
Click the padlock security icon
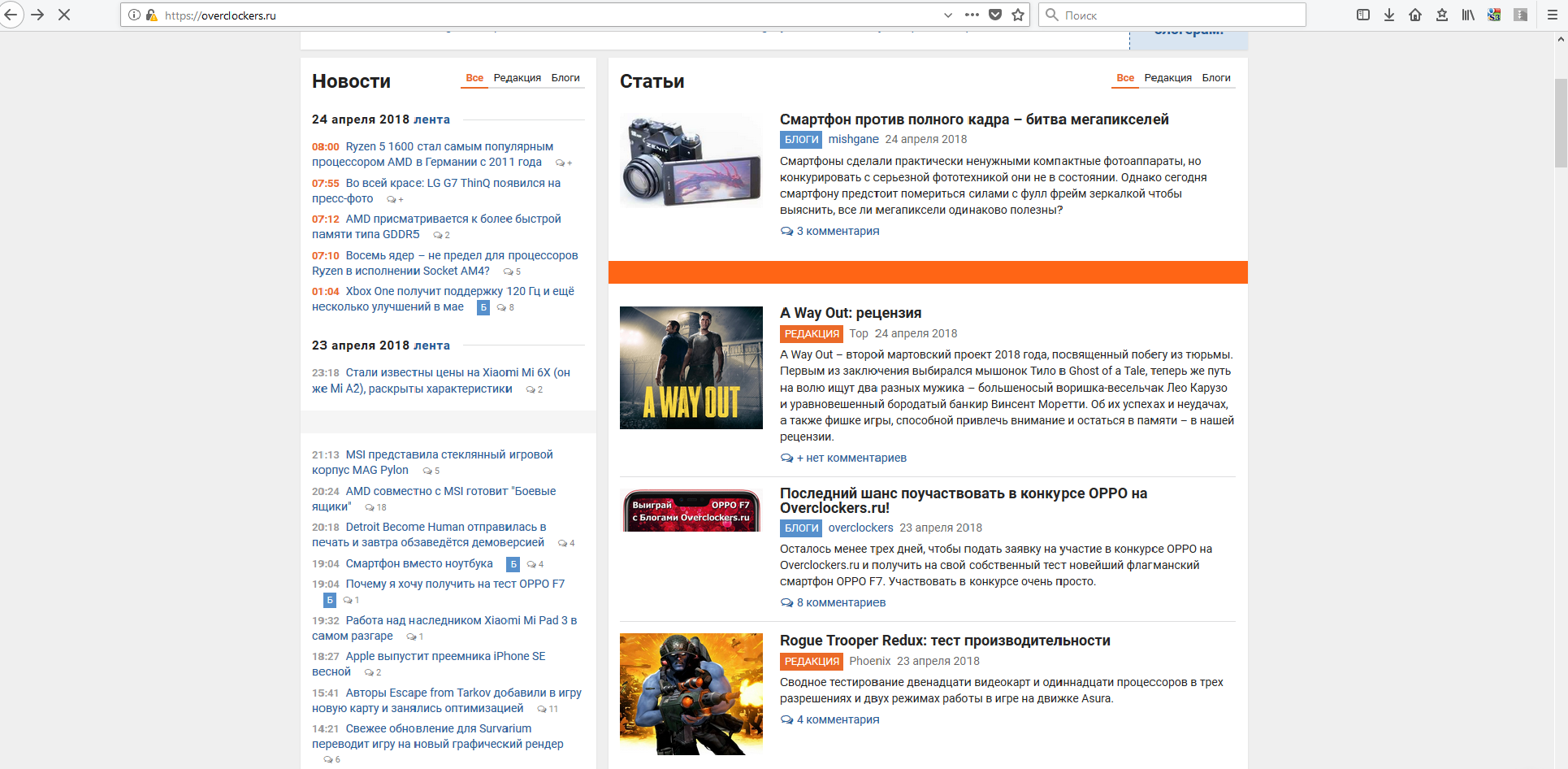pyautogui.click(x=151, y=15)
